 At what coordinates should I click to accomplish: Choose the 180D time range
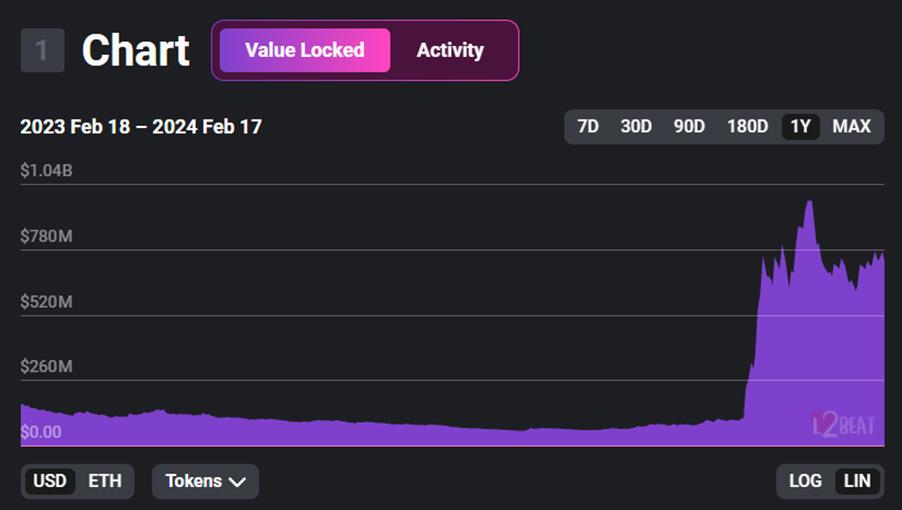coord(747,126)
